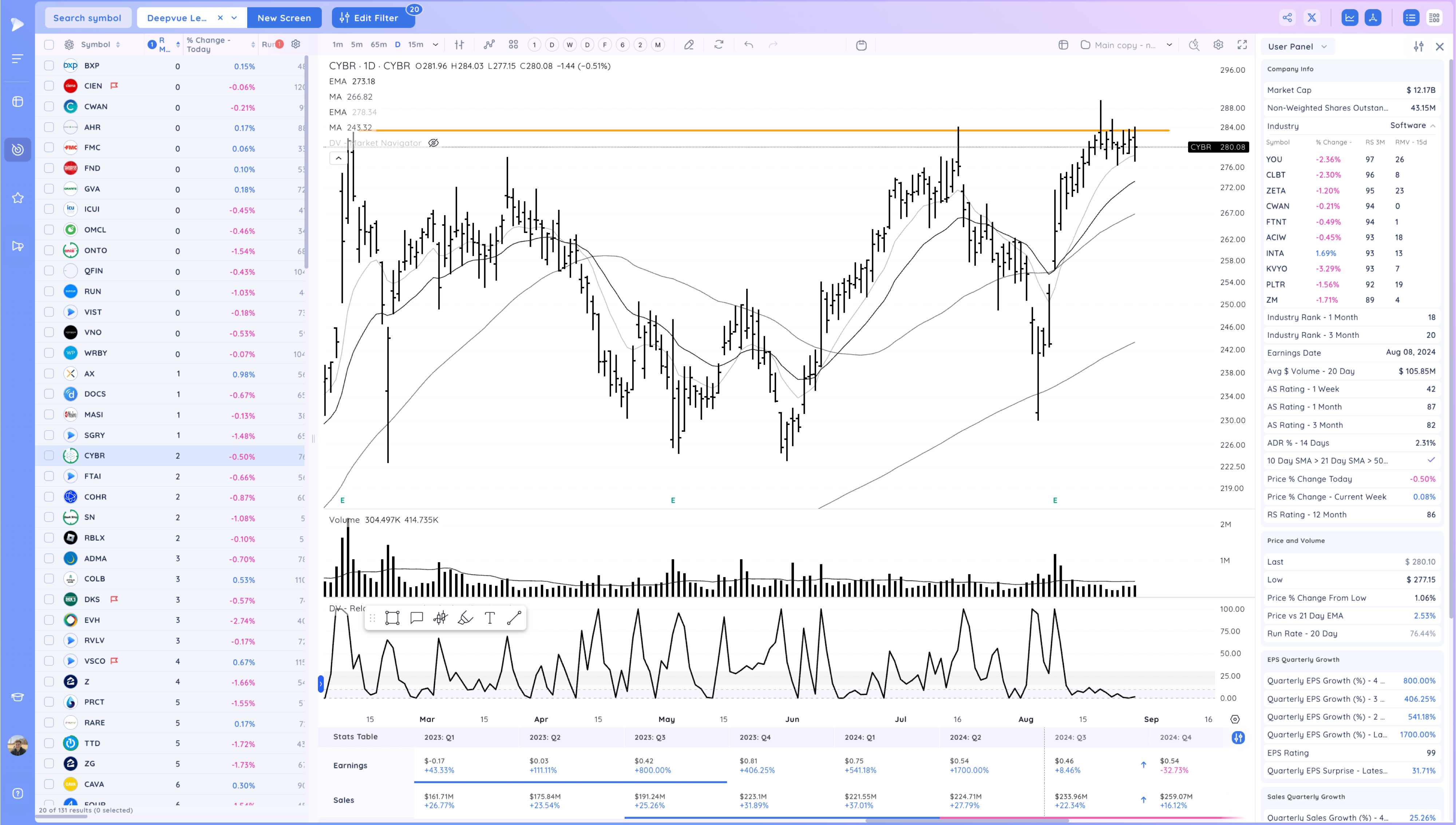Select the 5m timeframe

[357, 45]
